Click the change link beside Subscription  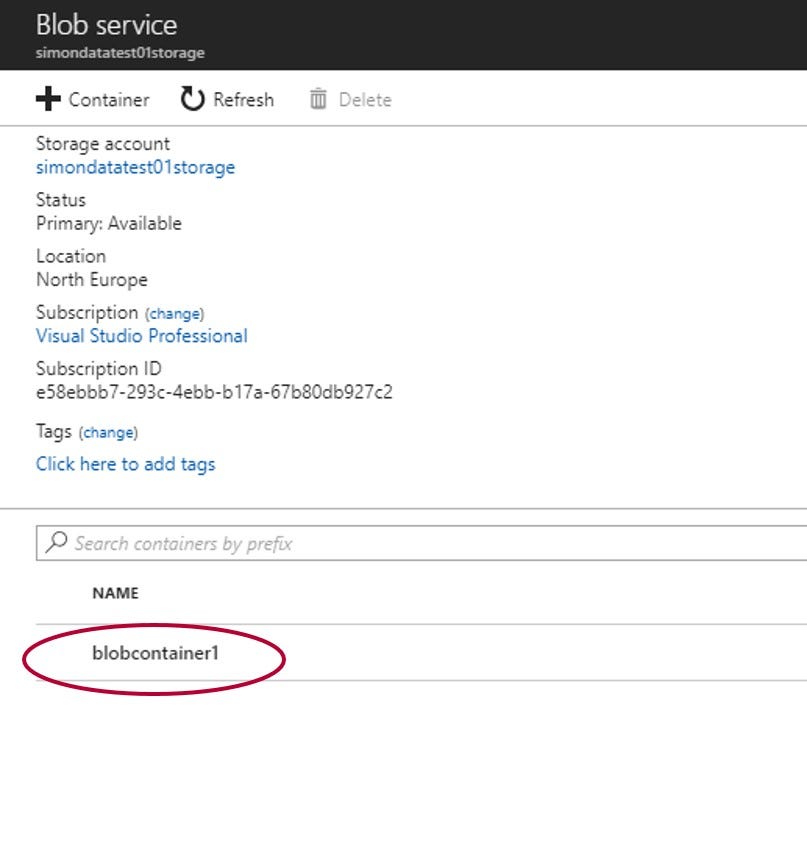174,314
